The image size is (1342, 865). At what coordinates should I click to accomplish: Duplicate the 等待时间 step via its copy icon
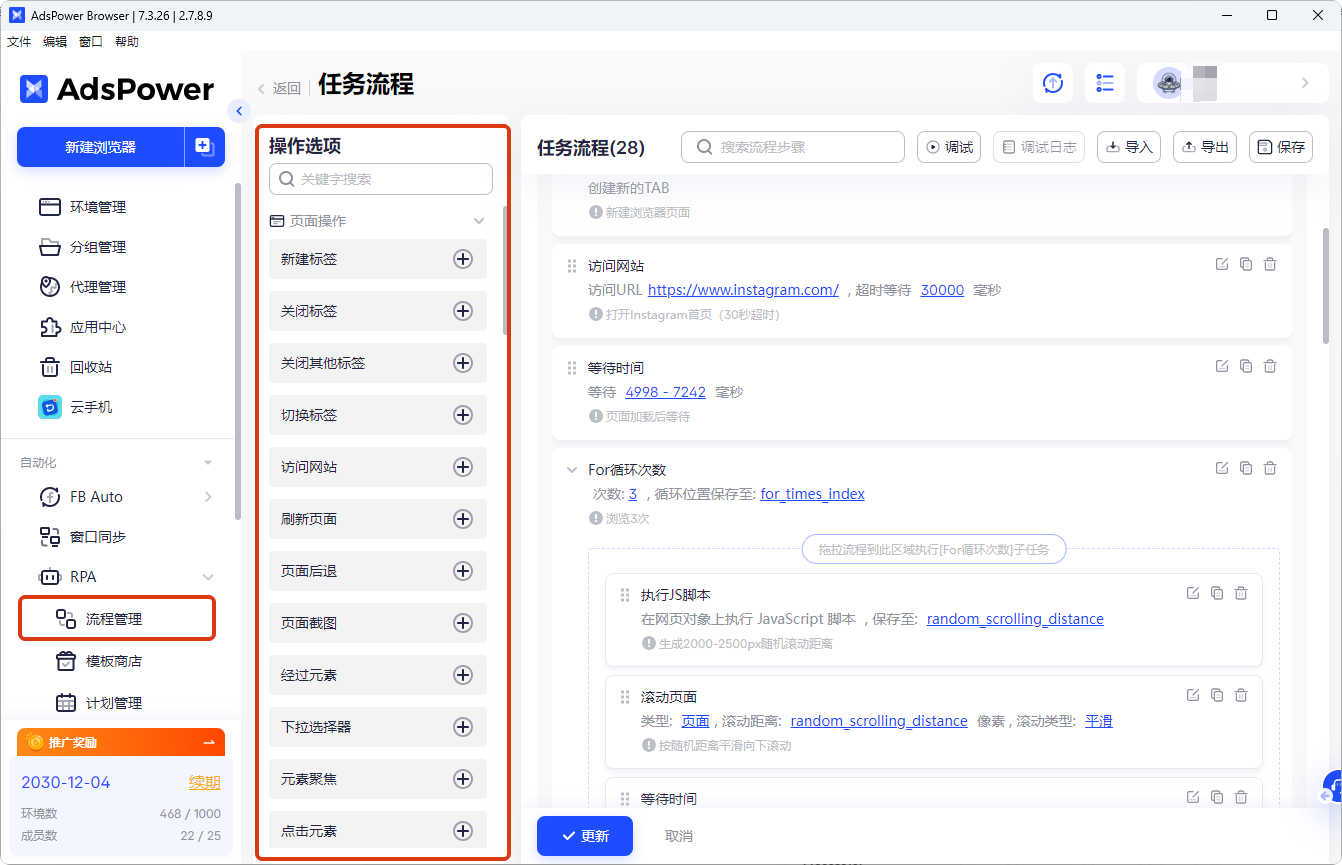pos(1245,366)
